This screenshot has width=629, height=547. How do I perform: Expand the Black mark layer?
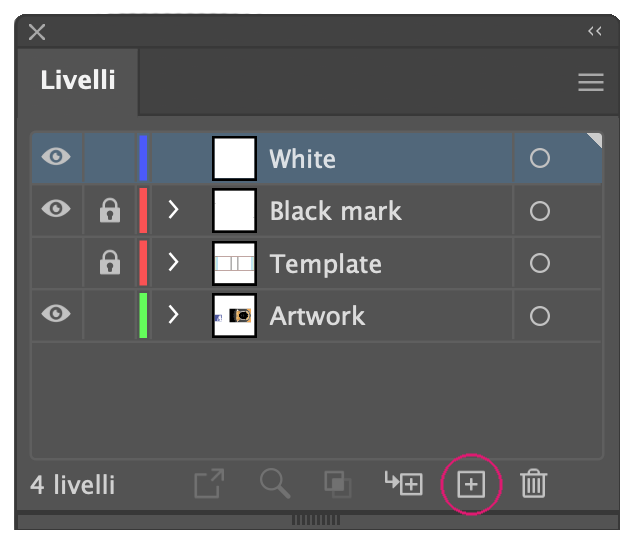pos(173,209)
